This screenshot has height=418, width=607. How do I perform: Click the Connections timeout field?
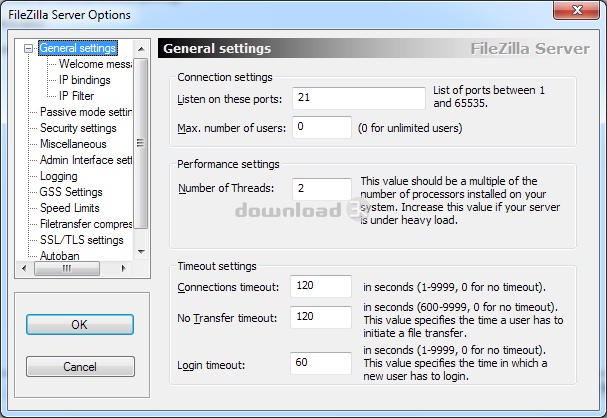(x=321, y=286)
